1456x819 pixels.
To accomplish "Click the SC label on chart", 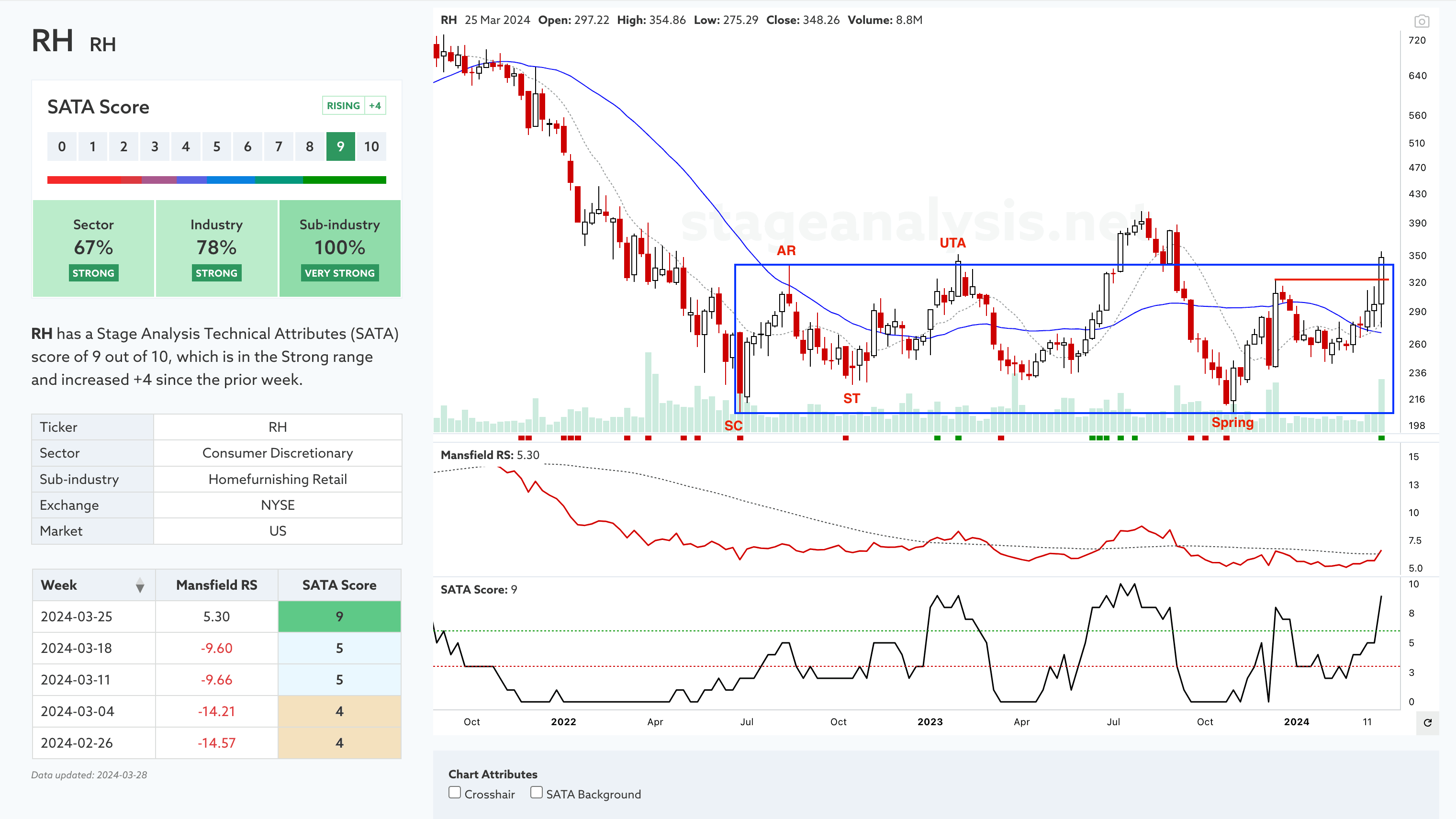I will pos(733,426).
